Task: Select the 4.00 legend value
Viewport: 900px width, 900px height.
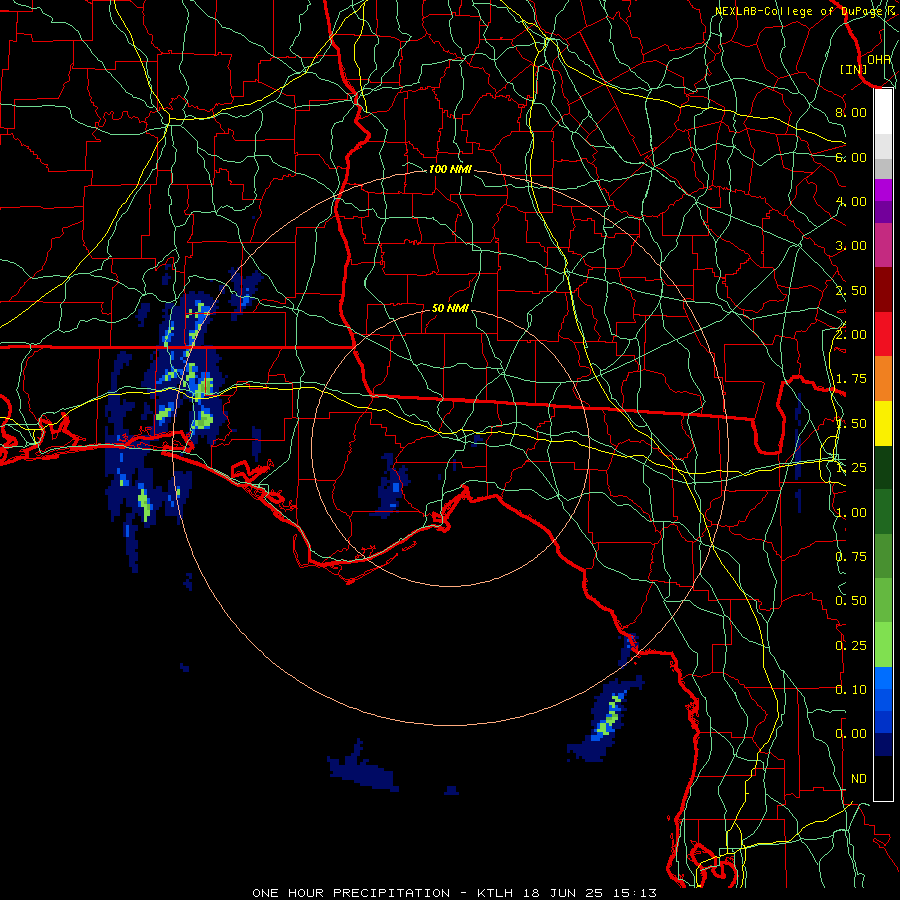Action: (851, 201)
